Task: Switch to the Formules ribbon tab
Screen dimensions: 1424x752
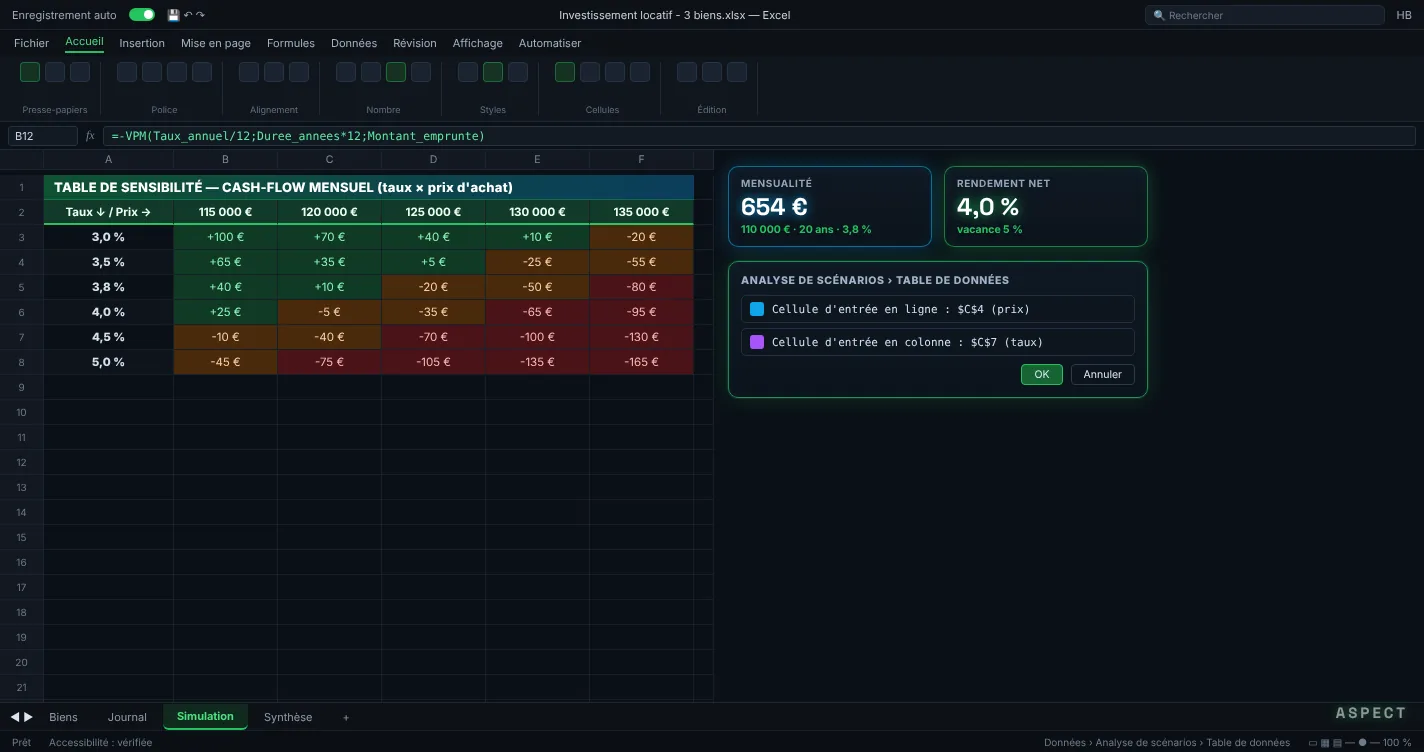Action: pyautogui.click(x=291, y=43)
